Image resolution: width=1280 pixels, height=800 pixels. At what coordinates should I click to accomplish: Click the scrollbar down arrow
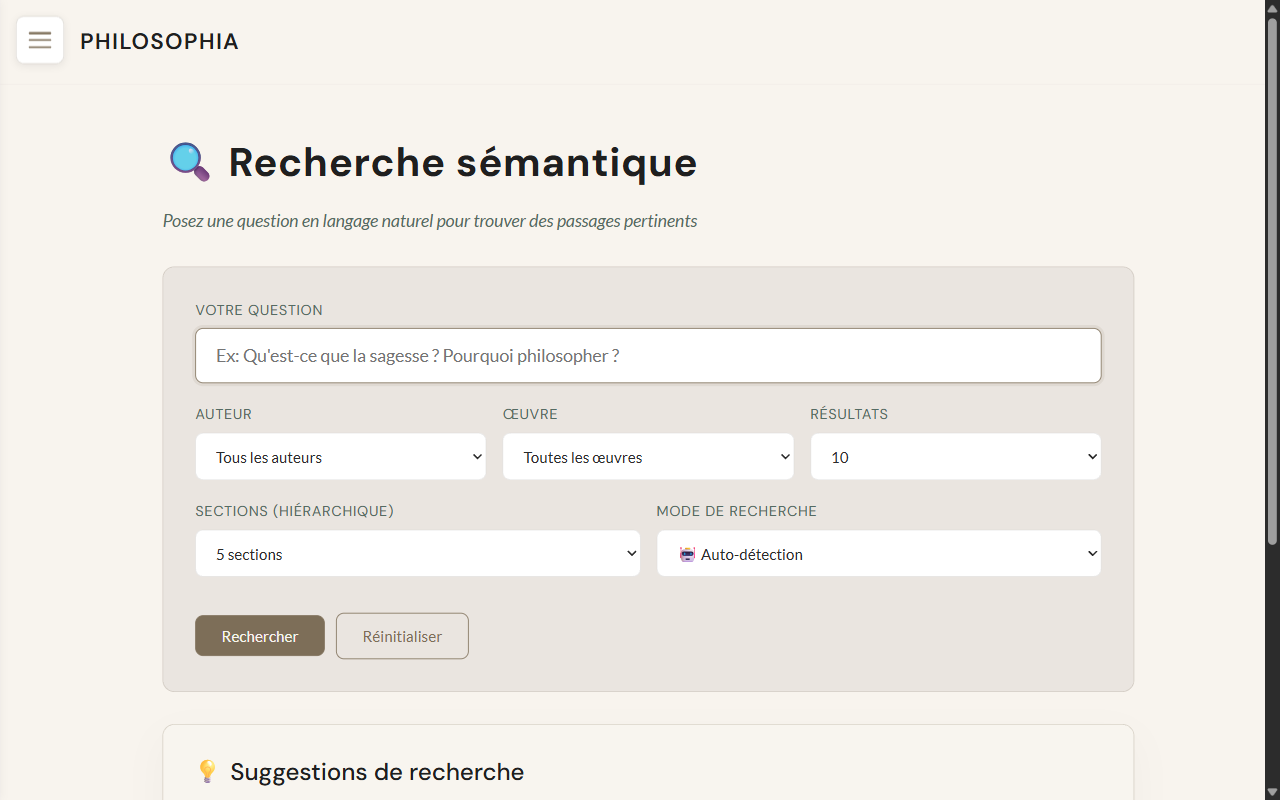tap(1272, 793)
